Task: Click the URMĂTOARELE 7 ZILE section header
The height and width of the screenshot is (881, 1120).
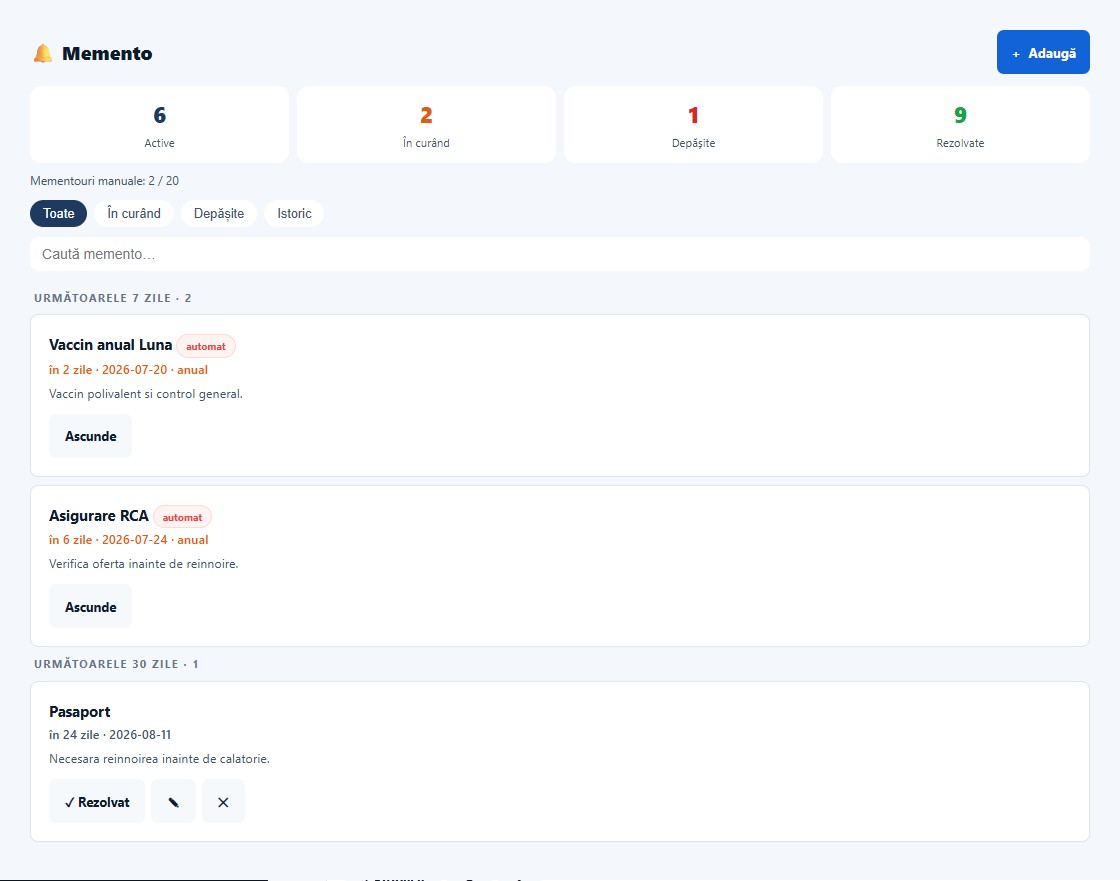Action: coord(113,298)
